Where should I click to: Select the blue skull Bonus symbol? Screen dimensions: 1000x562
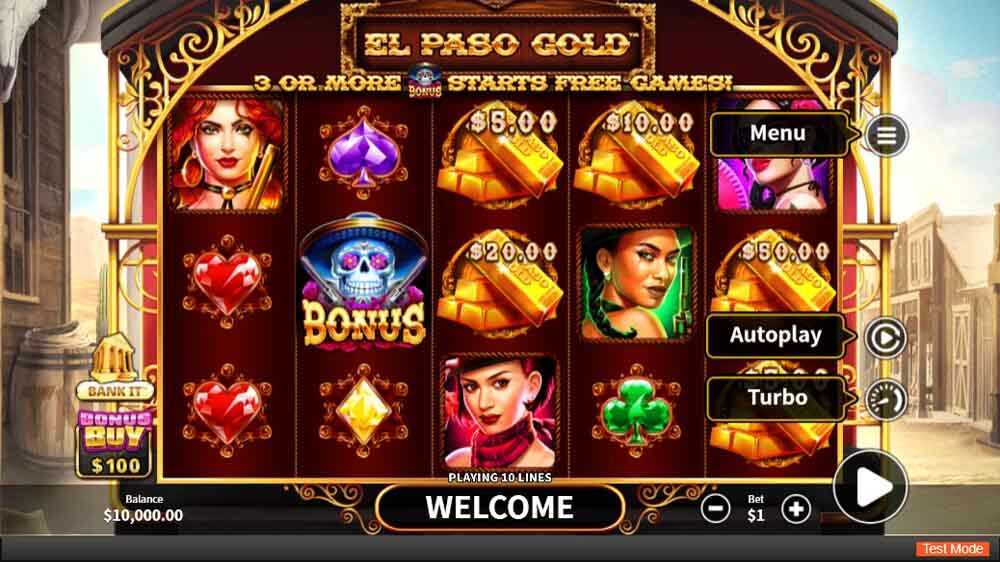364,283
